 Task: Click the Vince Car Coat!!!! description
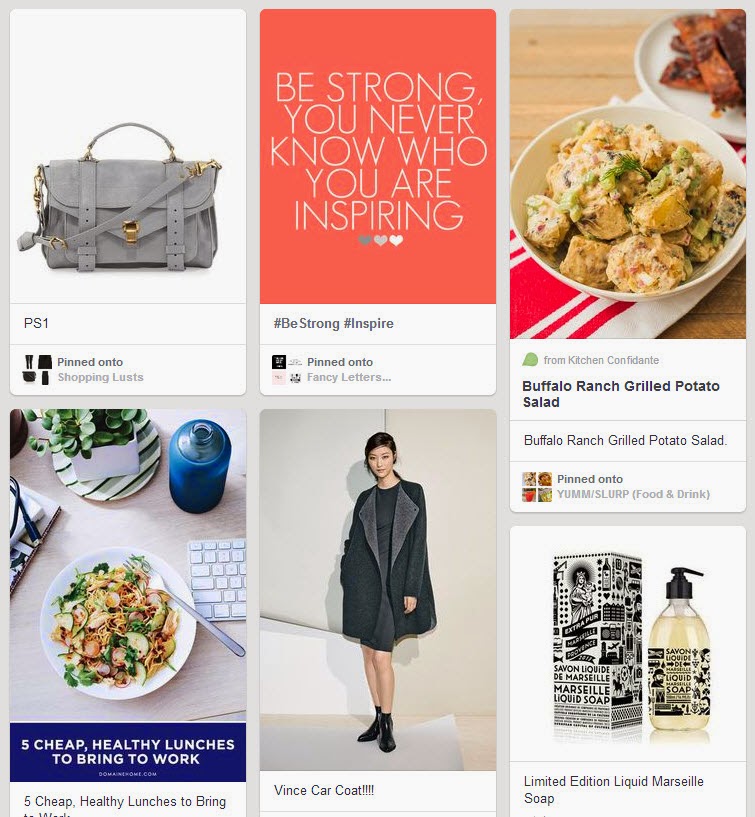coord(324,790)
